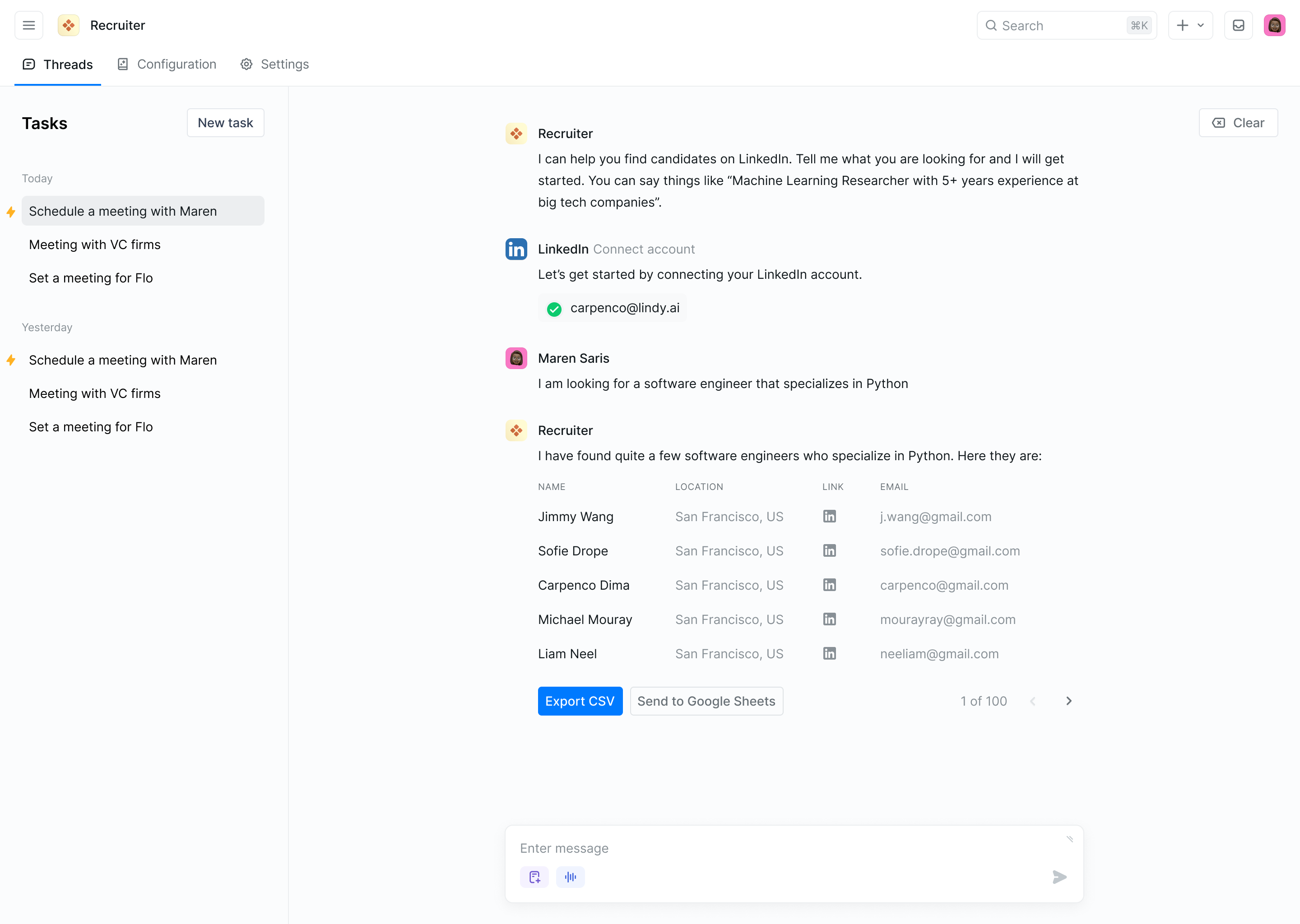The image size is (1300, 924).
Task: Open Carpenco Dima's LinkedIn link icon
Action: tap(829, 585)
